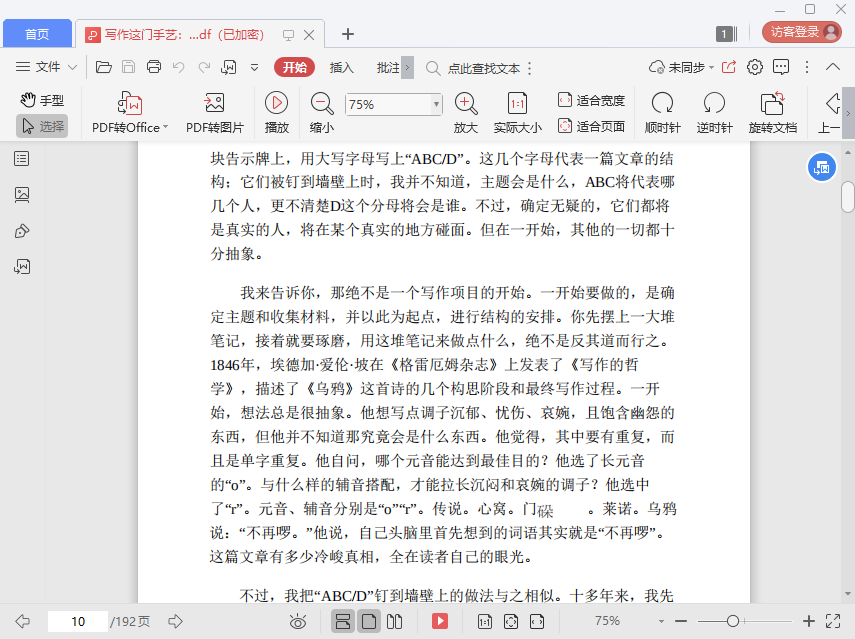This screenshot has height=639, width=855.
Task: Open more options vertical dots menu
Action: coord(807,67)
